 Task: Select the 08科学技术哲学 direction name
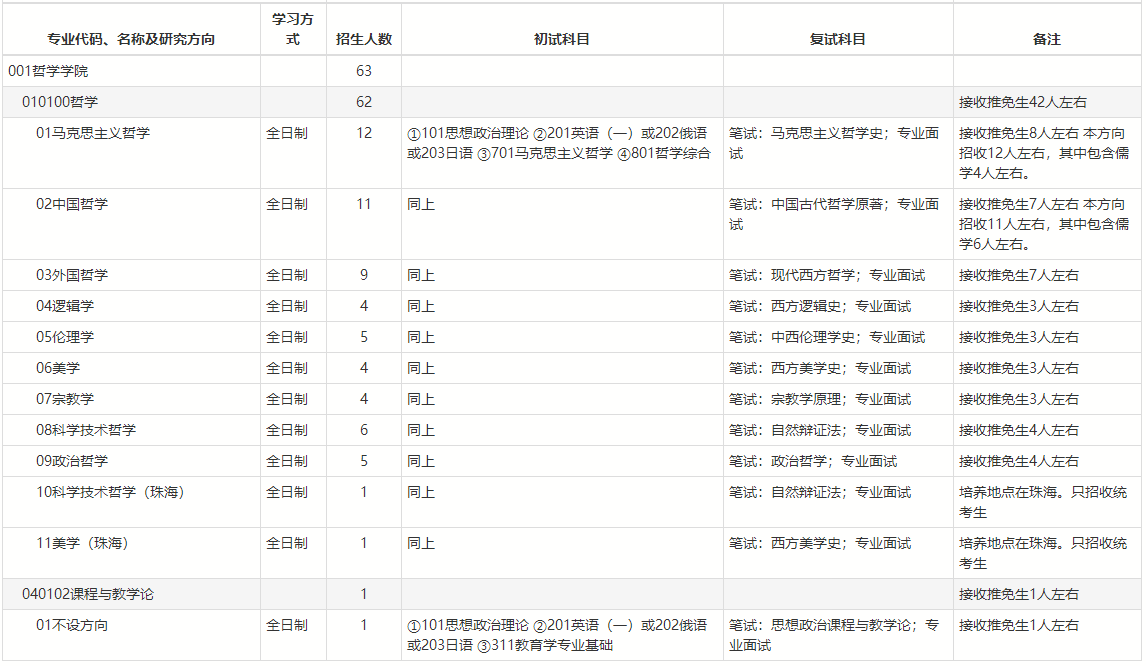(86, 430)
